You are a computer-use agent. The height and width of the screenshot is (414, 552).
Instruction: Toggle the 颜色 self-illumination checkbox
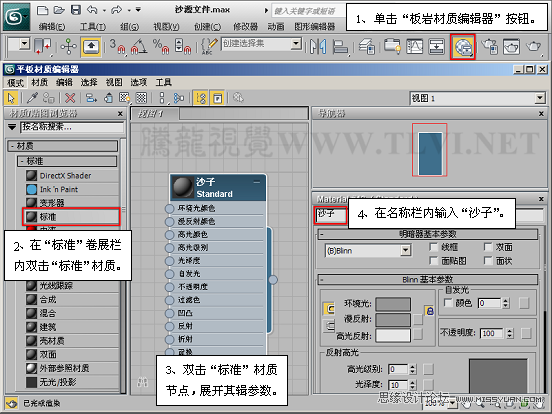point(448,303)
